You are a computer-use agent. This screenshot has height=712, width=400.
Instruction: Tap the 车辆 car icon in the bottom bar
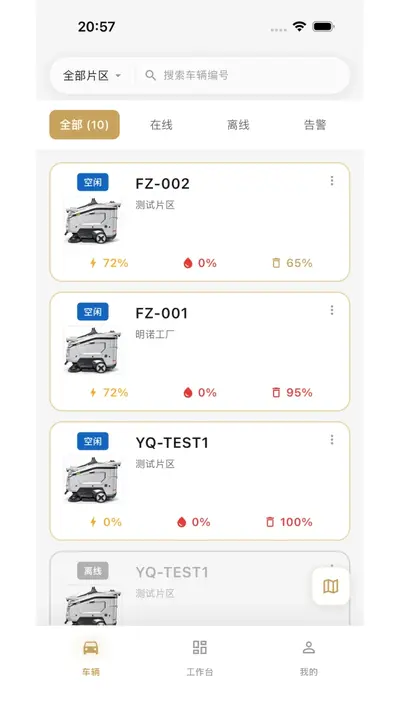[x=91, y=648]
